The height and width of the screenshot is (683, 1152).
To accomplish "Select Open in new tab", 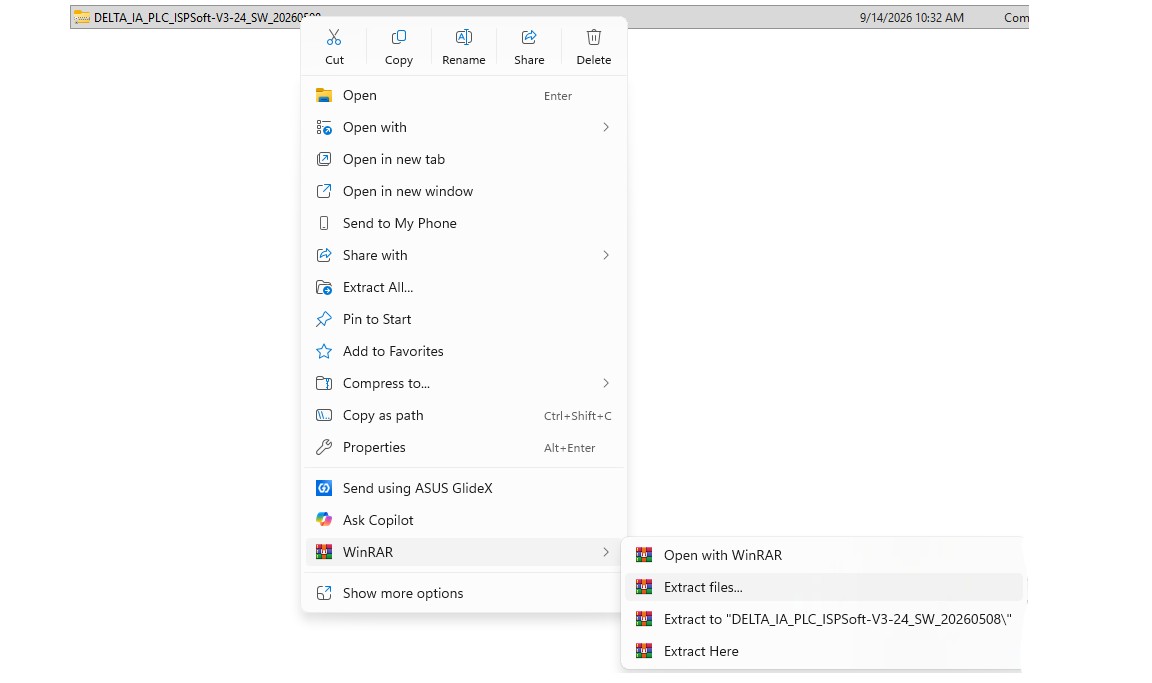I will tap(464, 159).
